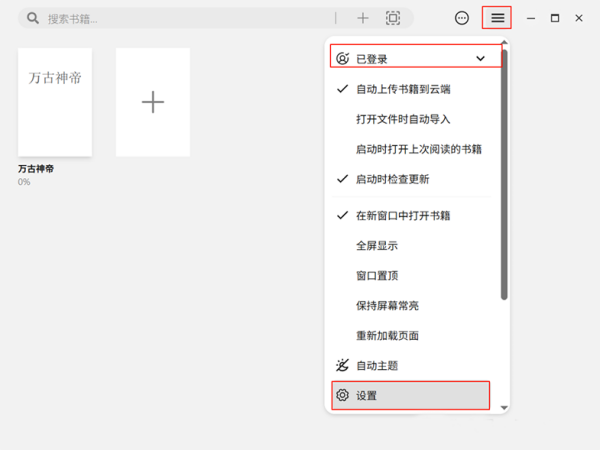Screen dimensions: 600x450
Task: Click the menu scroll up arrow
Action: (x=504, y=42)
